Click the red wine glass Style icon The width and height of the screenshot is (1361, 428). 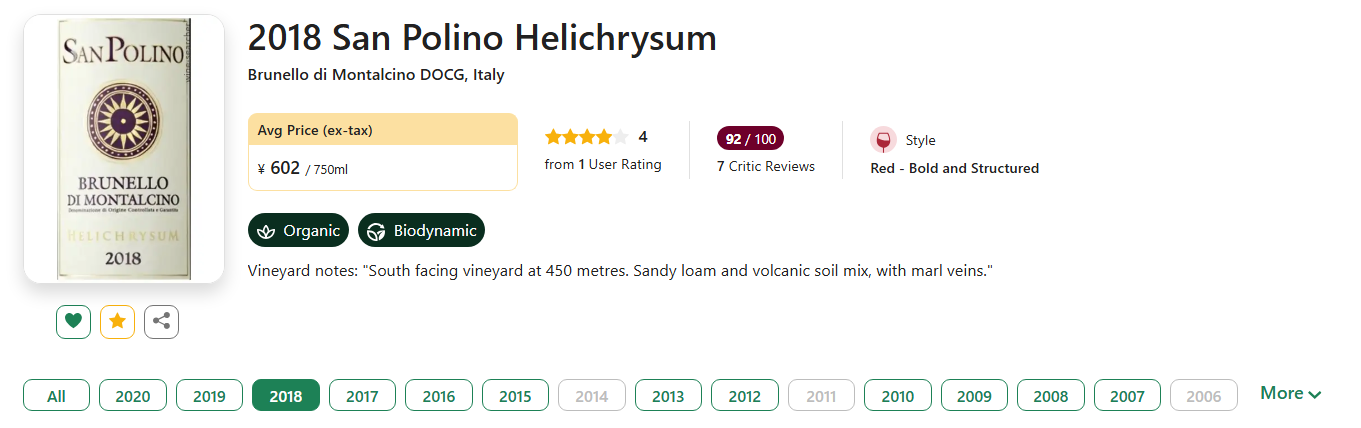pos(883,140)
